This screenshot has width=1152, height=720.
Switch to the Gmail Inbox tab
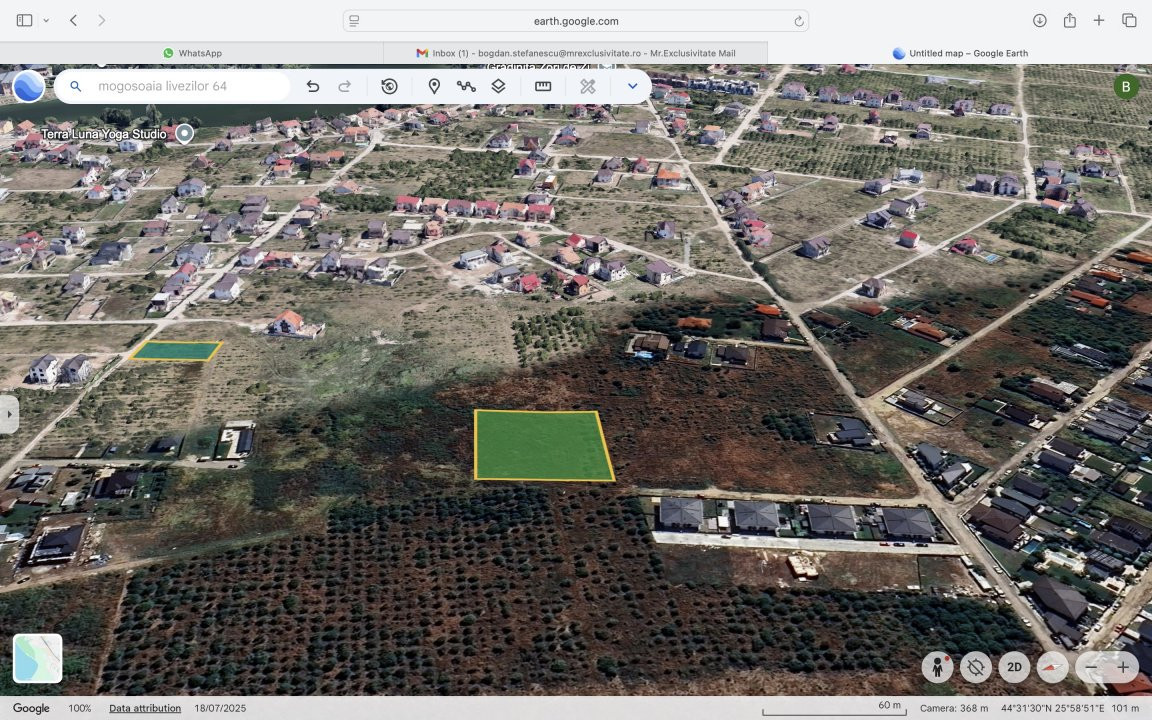pos(576,53)
